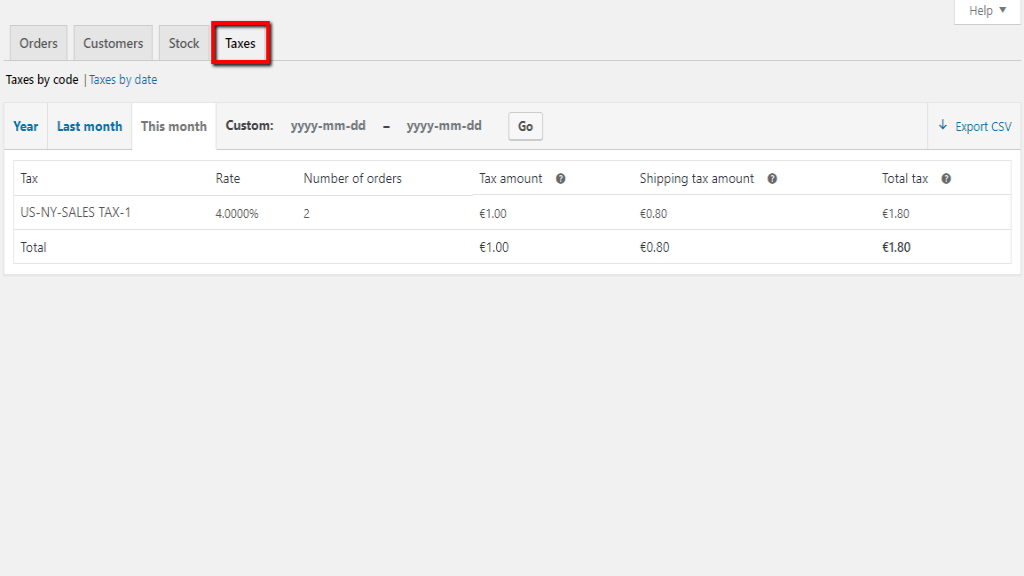
Task: Focus the custom start date field
Action: 328,125
